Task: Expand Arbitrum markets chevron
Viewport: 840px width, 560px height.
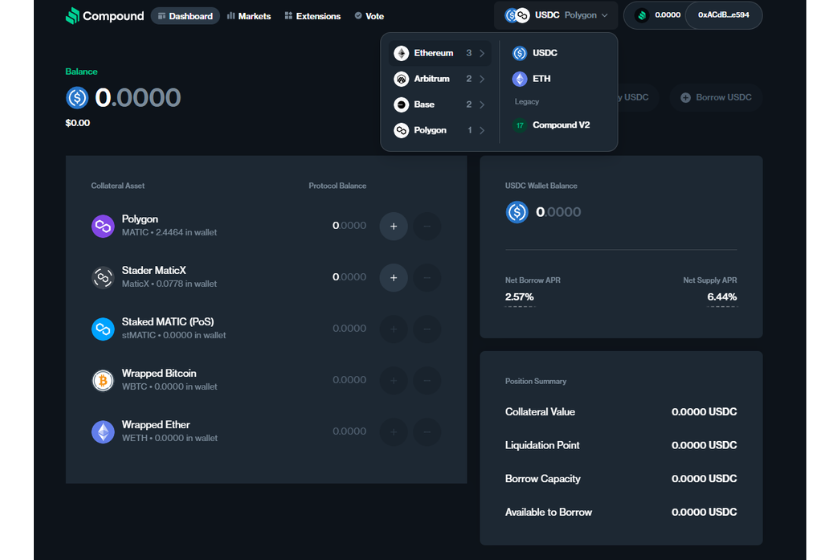Action: (482, 79)
